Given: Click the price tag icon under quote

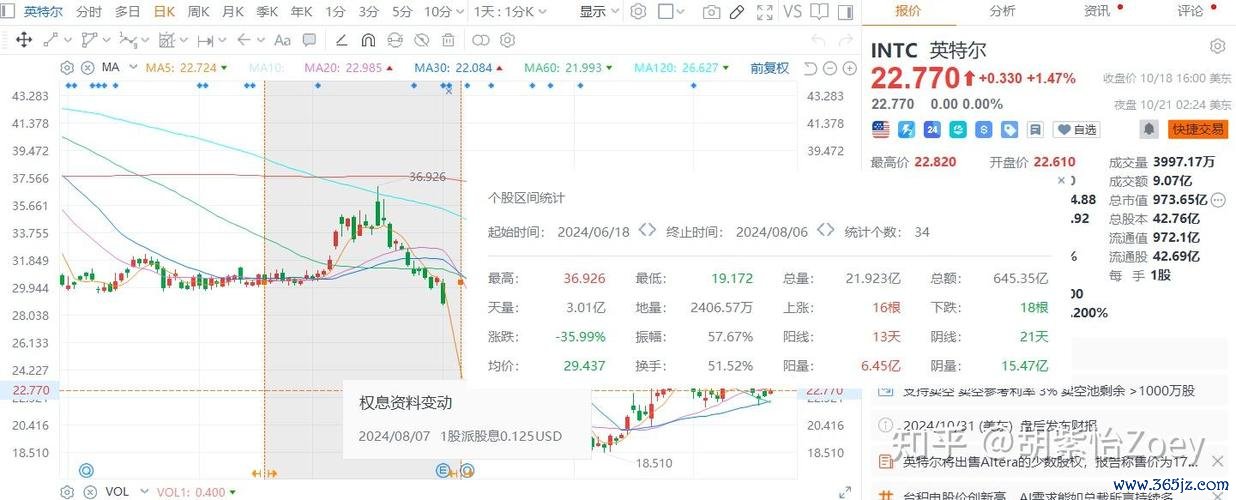Looking at the screenshot, I should 1011,130.
